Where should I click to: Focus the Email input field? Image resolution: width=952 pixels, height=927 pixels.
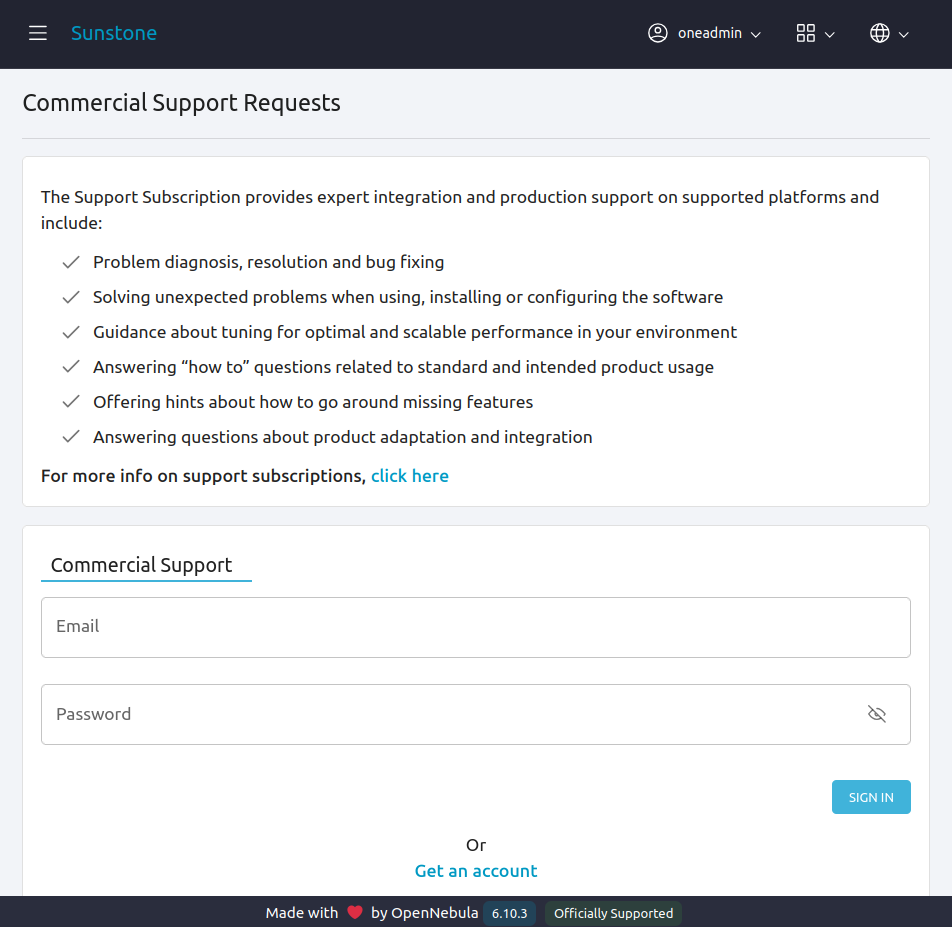point(476,627)
